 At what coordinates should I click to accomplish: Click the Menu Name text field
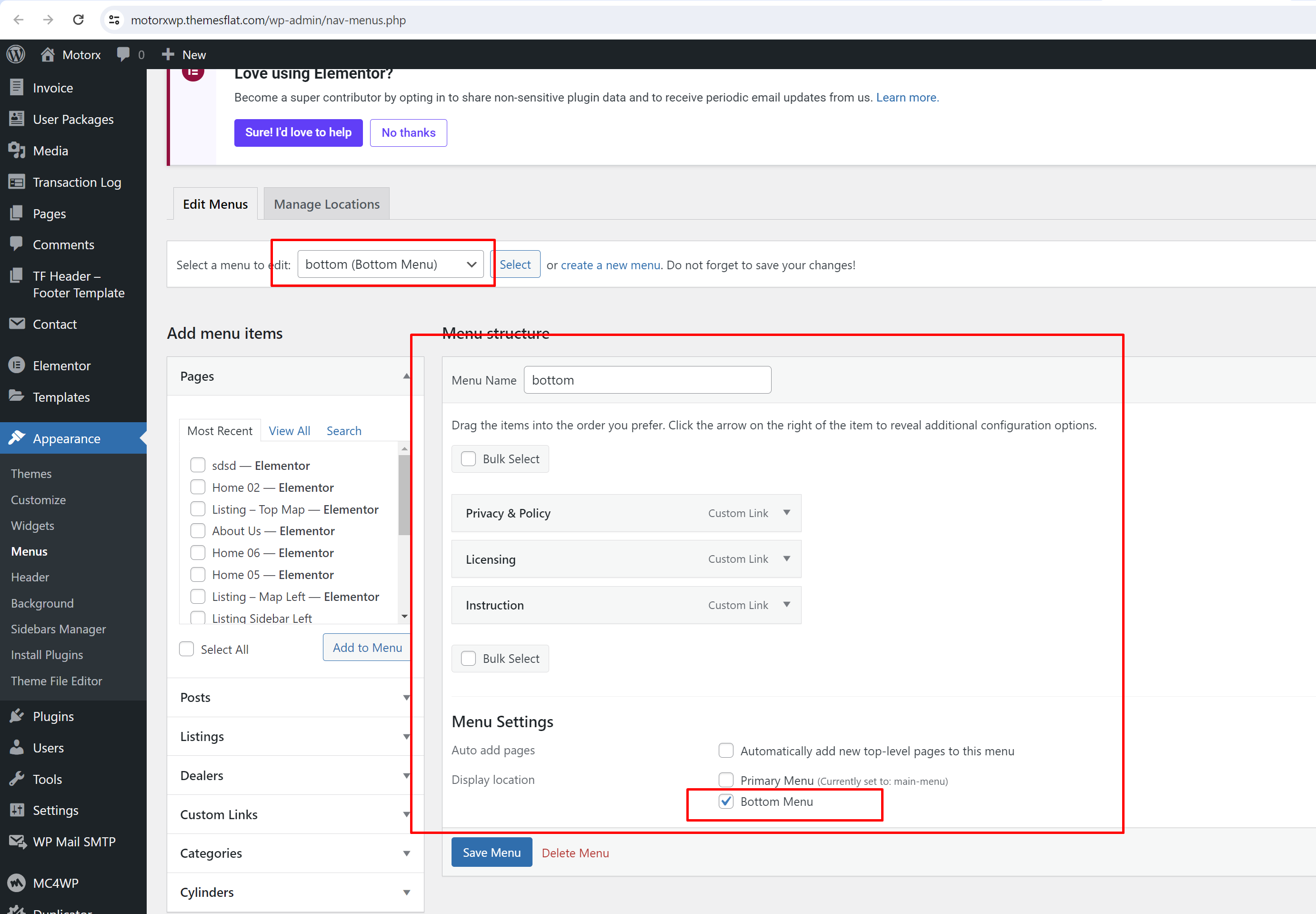pyautogui.click(x=647, y=380)
